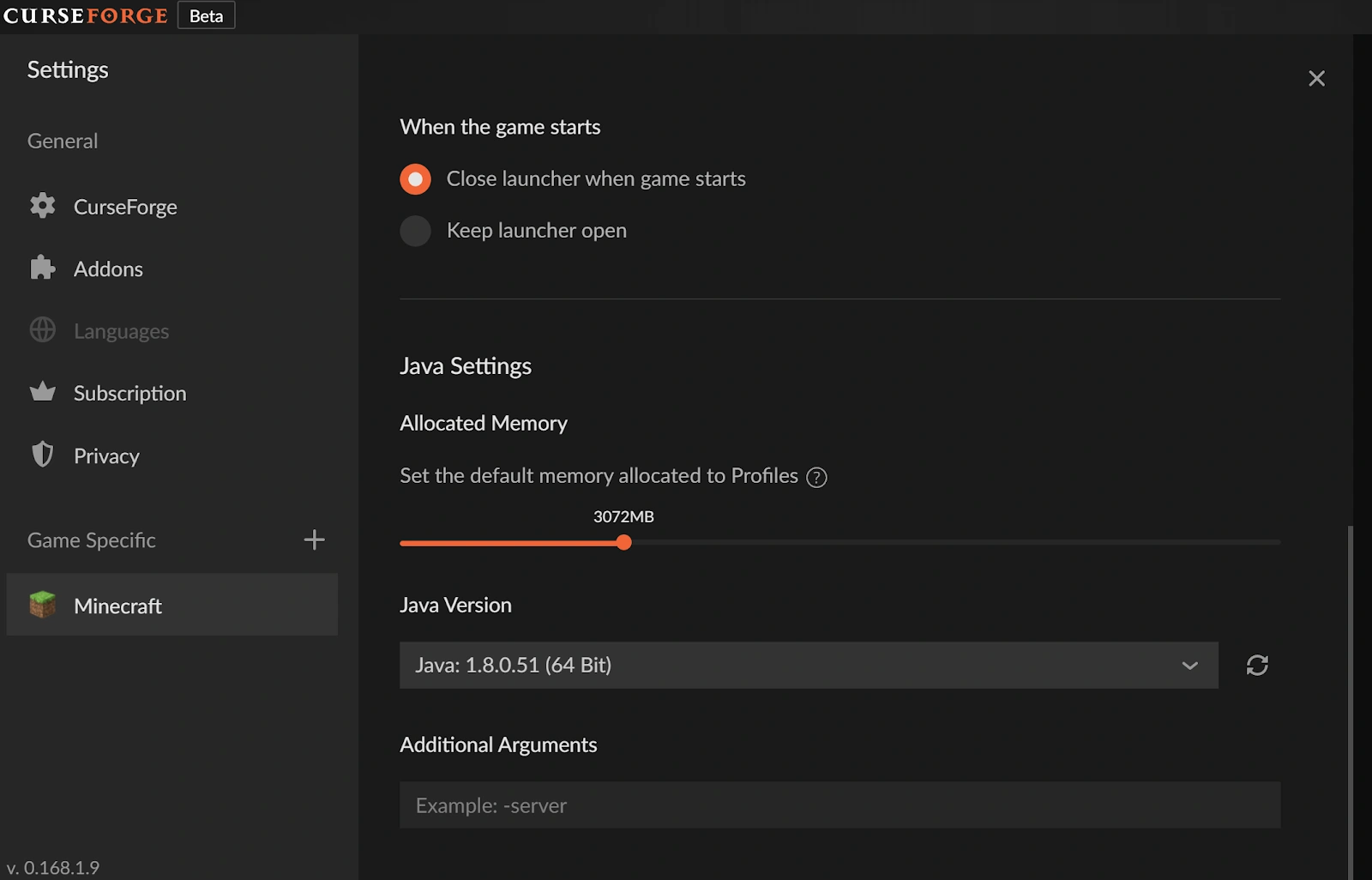Open the Addons settings section
Screen dimensions: 1372x880
[108, 269]
